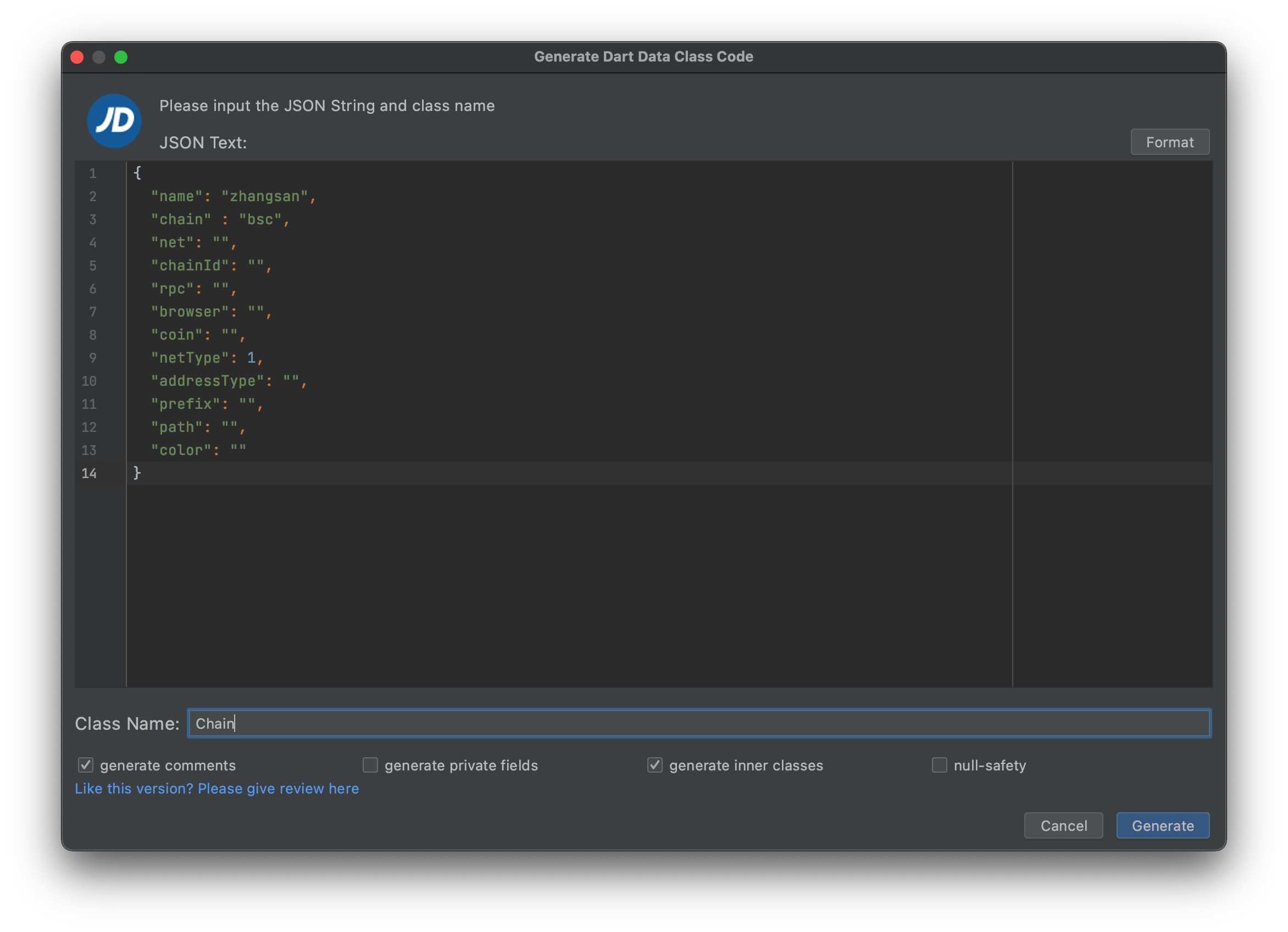Click the red close window button
The width and height of the screenshot is (1288, 932).
point(77,57)
